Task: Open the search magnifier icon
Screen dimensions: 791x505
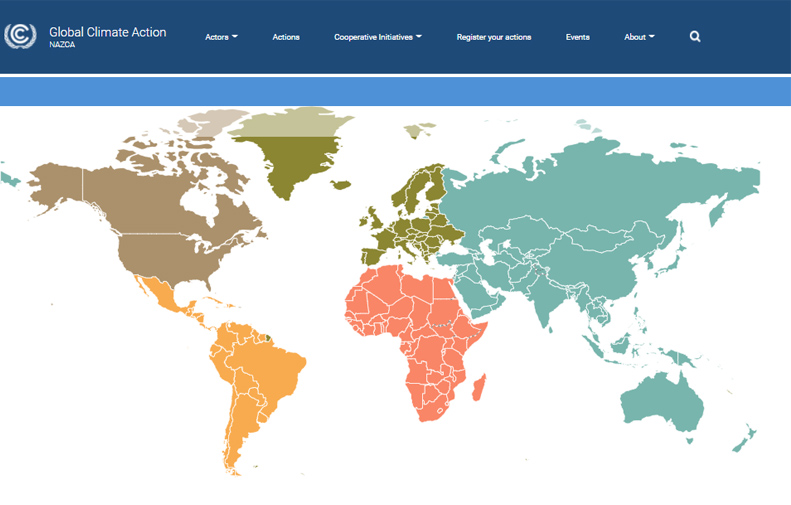Action: [x=695, y=36]
